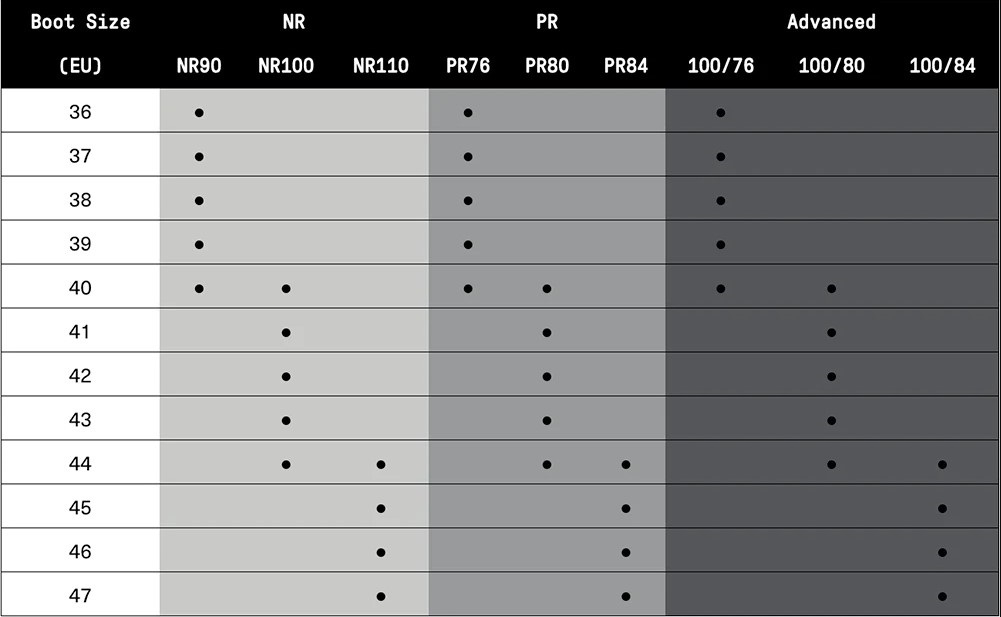
Task: Select the 100/84 dot for size 47
Action: 942,596
